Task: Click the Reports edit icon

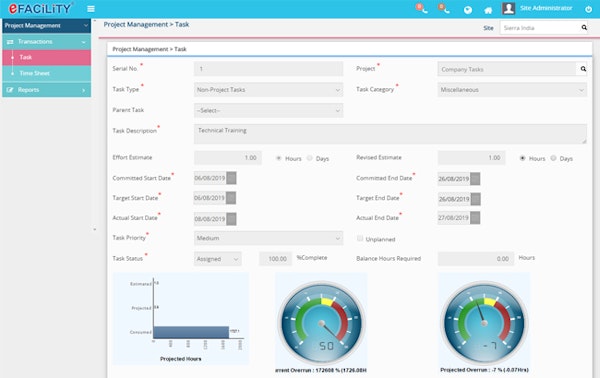Action: coord(10,90)
